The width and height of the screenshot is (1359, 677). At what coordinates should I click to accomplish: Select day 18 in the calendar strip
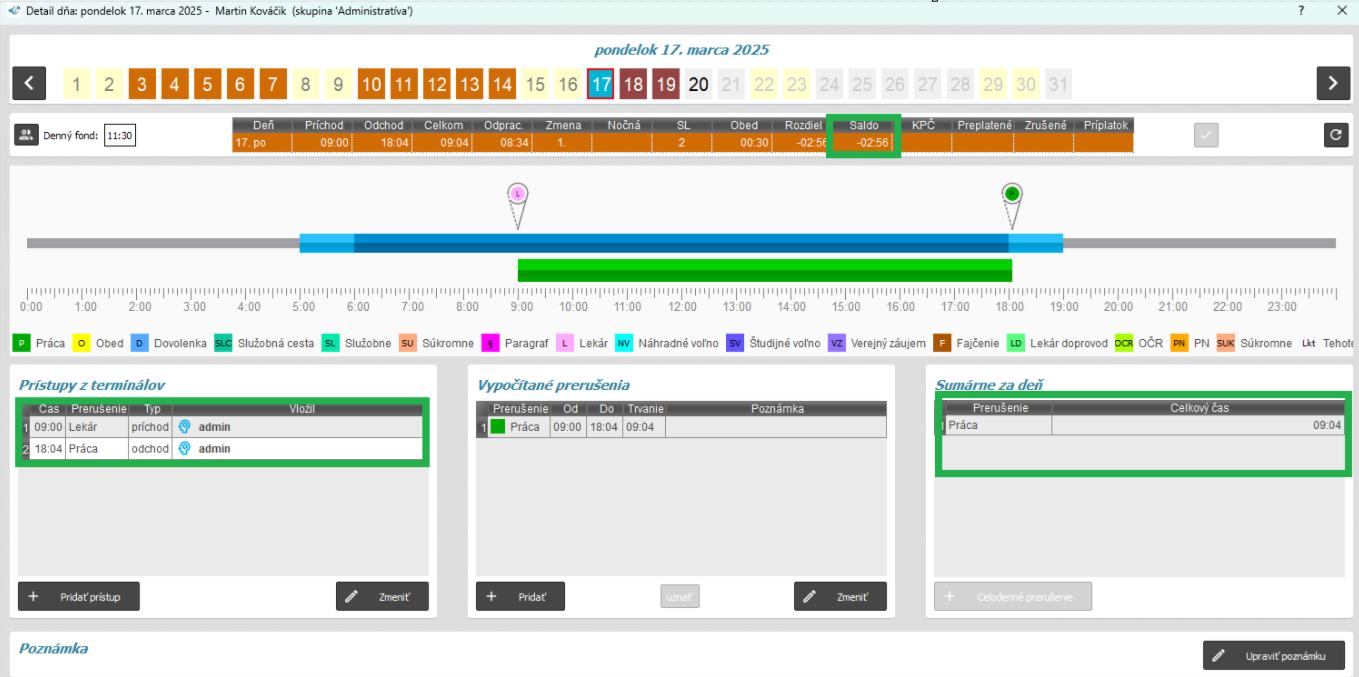point(633,85)
